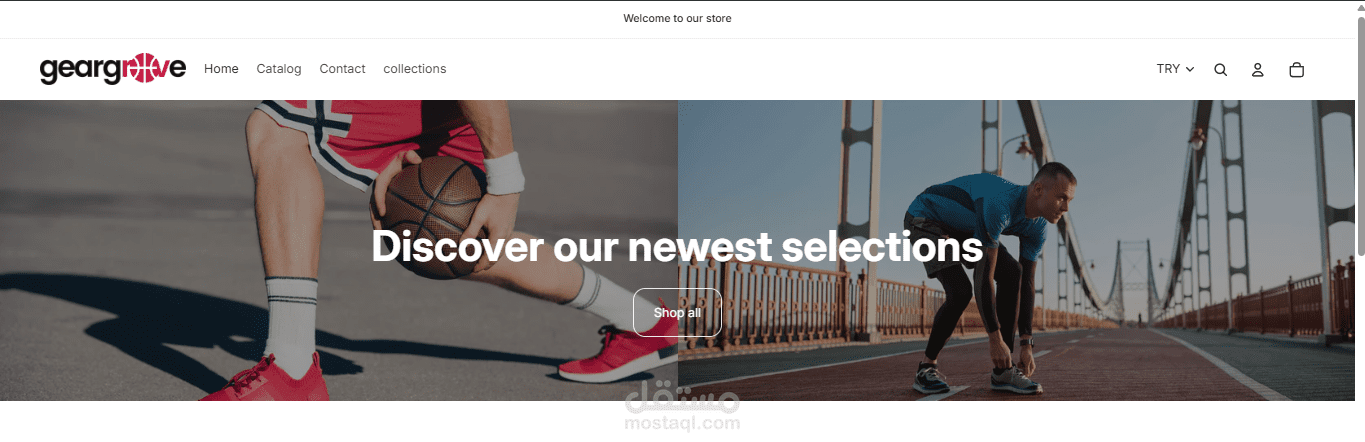The image size is (1365, 442).
Task: Click the mostaql.com watermark
Action: pos(683,412)
